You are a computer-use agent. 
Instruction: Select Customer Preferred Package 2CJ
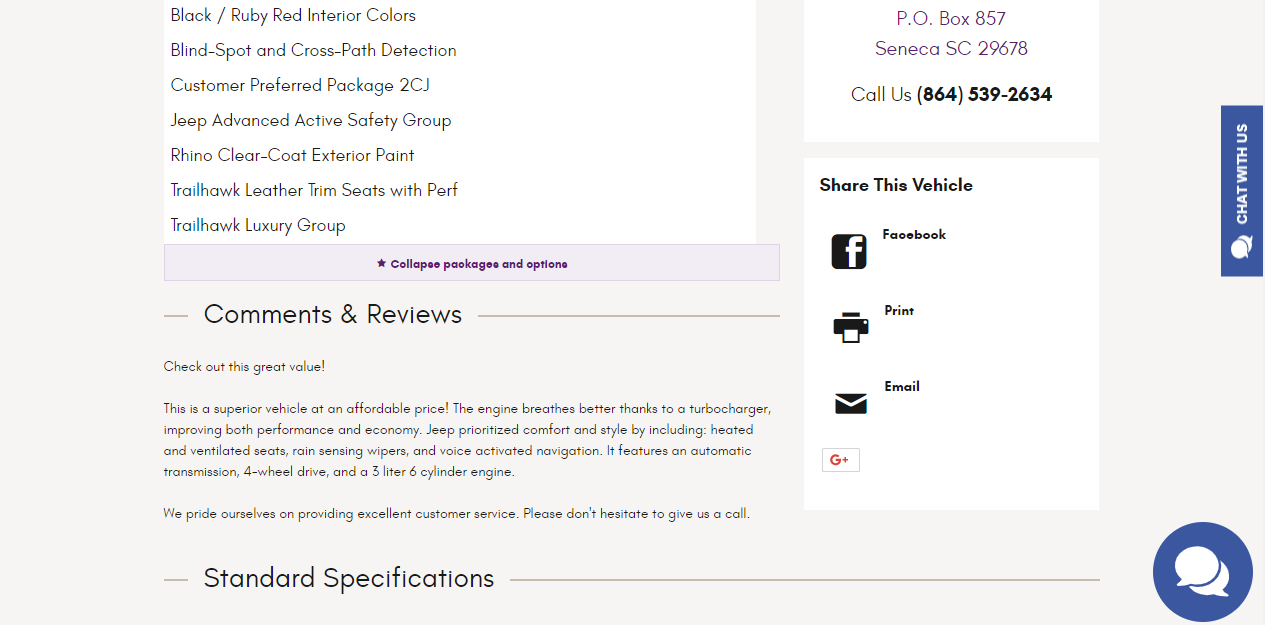coord(300,85)
